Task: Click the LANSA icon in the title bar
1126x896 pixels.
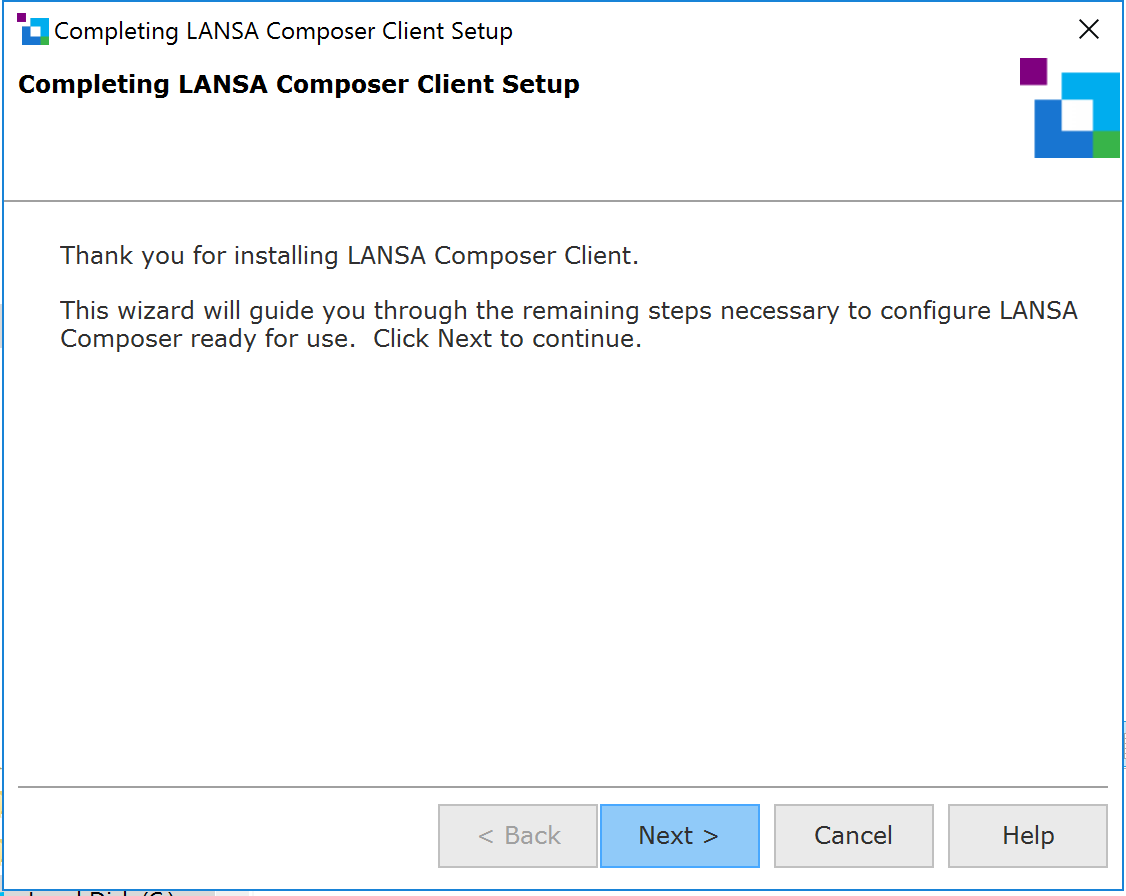Action: [33, 30]
